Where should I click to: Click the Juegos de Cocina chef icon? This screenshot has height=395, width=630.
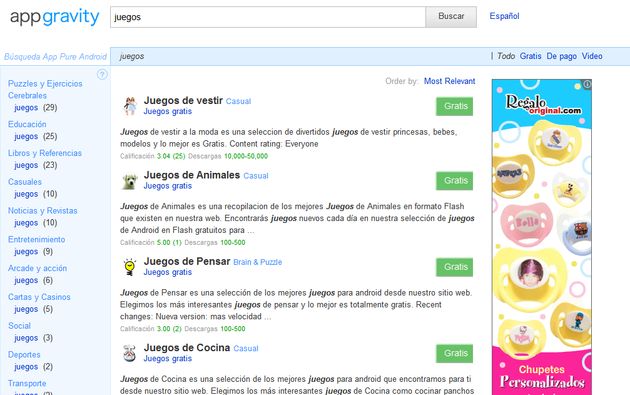click(x=129, y=353)
